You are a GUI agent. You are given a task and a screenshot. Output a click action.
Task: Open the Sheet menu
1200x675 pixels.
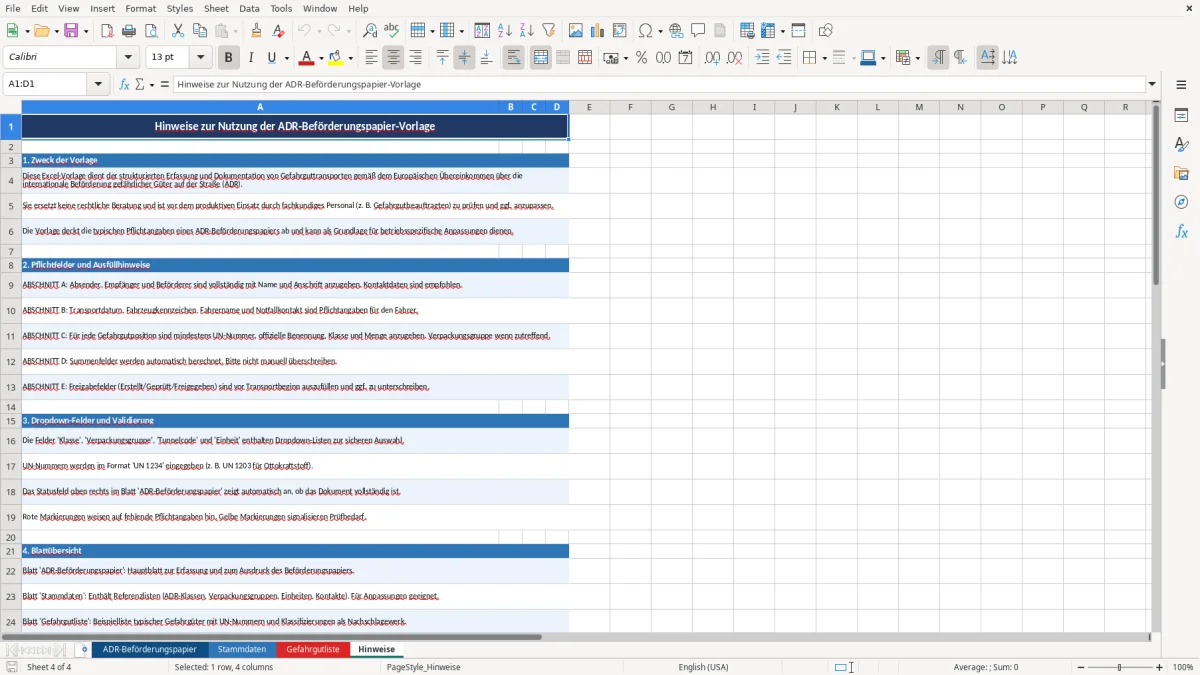point(216,8)
